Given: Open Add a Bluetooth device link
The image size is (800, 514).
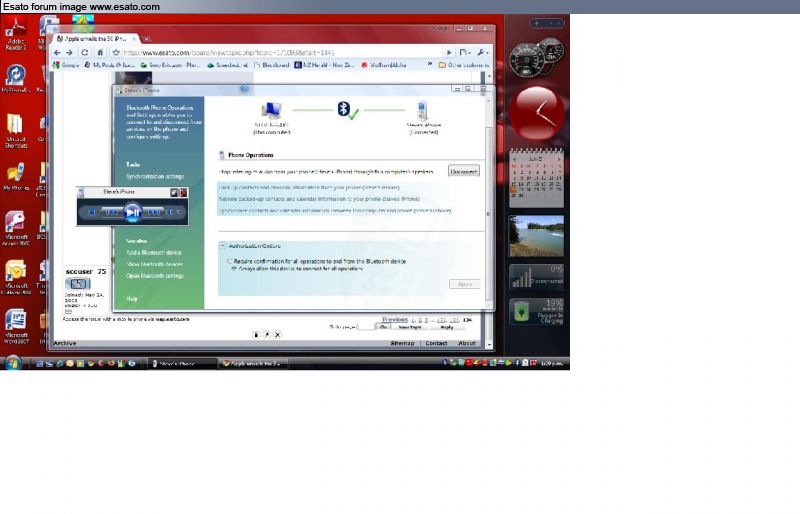Looking at the screenshot, I should 154,253.
